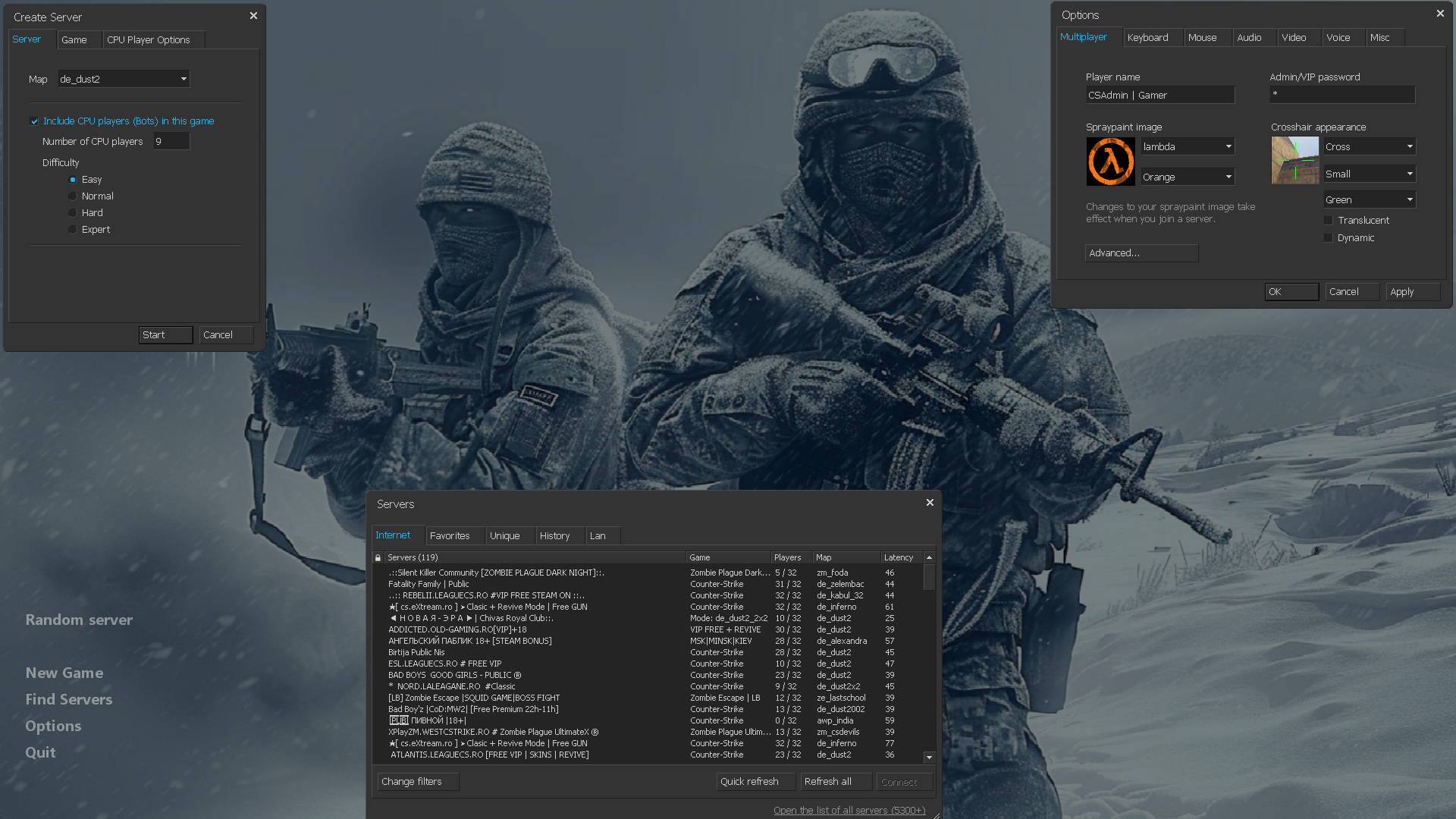Open the Cross crosshair type dropdown
This screenshot has height=819, width=1456.
click(1370, 146)
